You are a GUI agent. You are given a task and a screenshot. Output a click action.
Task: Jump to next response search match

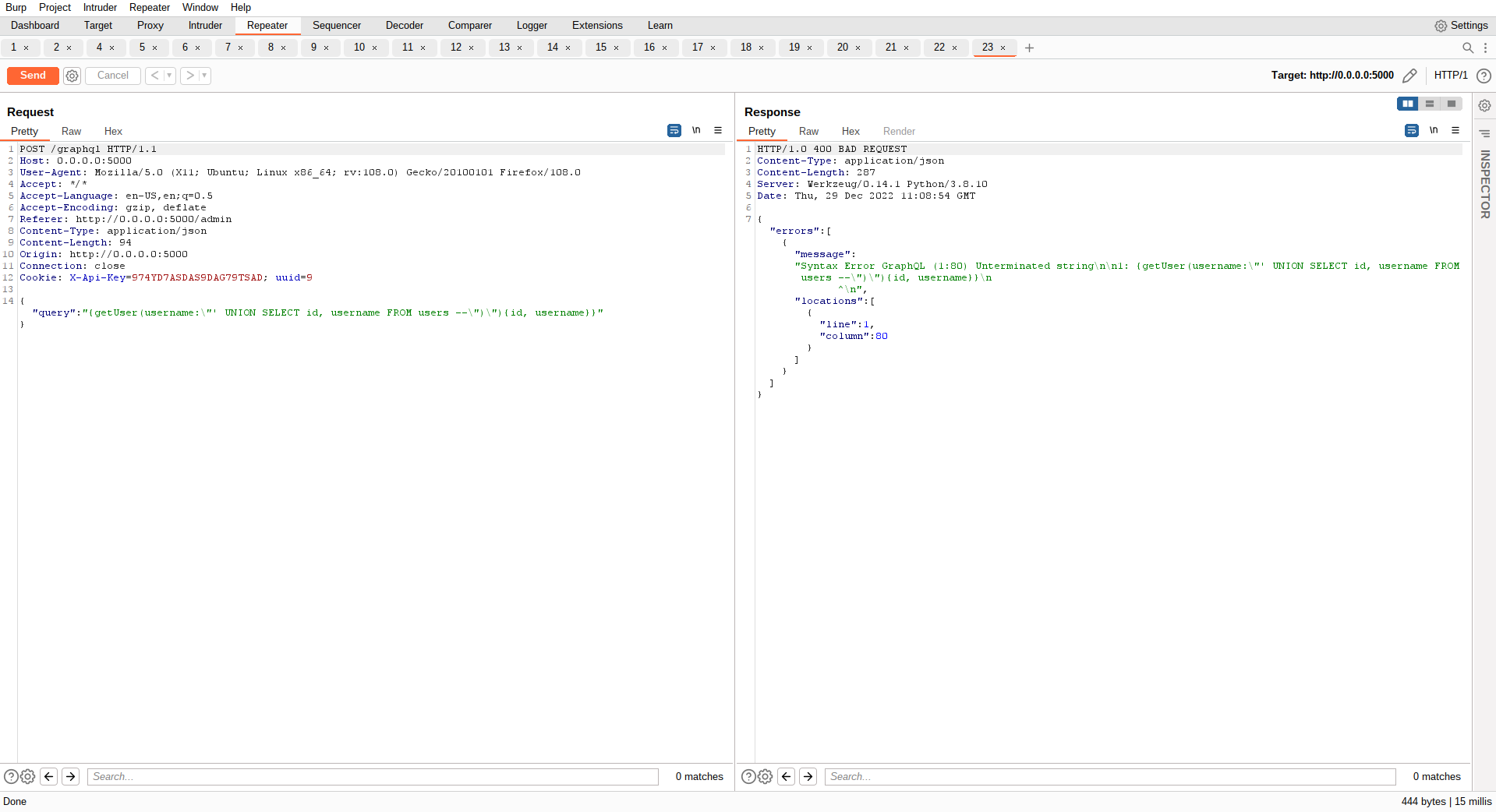coord(808,777)
